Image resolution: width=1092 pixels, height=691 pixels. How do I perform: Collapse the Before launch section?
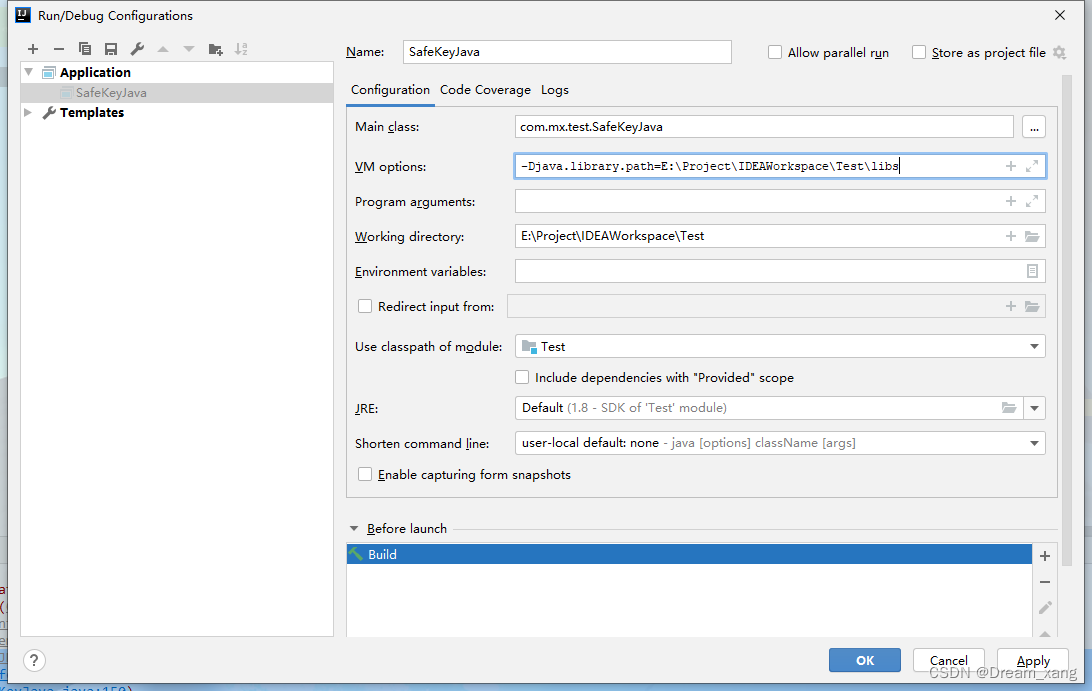coord(354,529)
